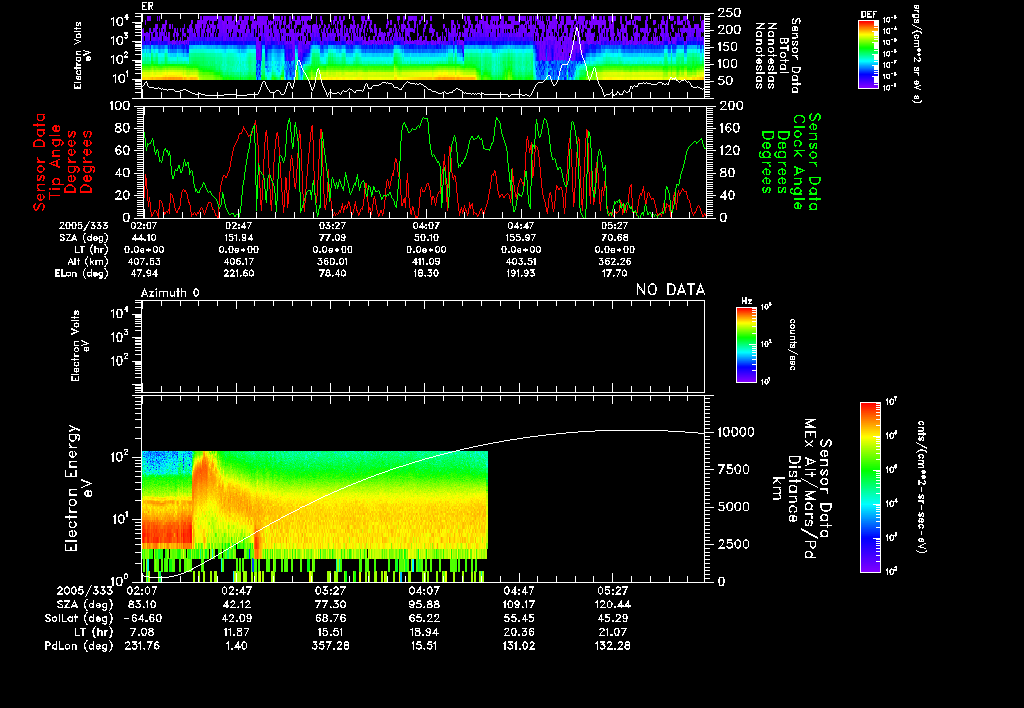This screenshot has height=708, width=1024.
Task: Select the "MEx Alt/Mars/Pd" axis label
Action: tap(810, 489)
